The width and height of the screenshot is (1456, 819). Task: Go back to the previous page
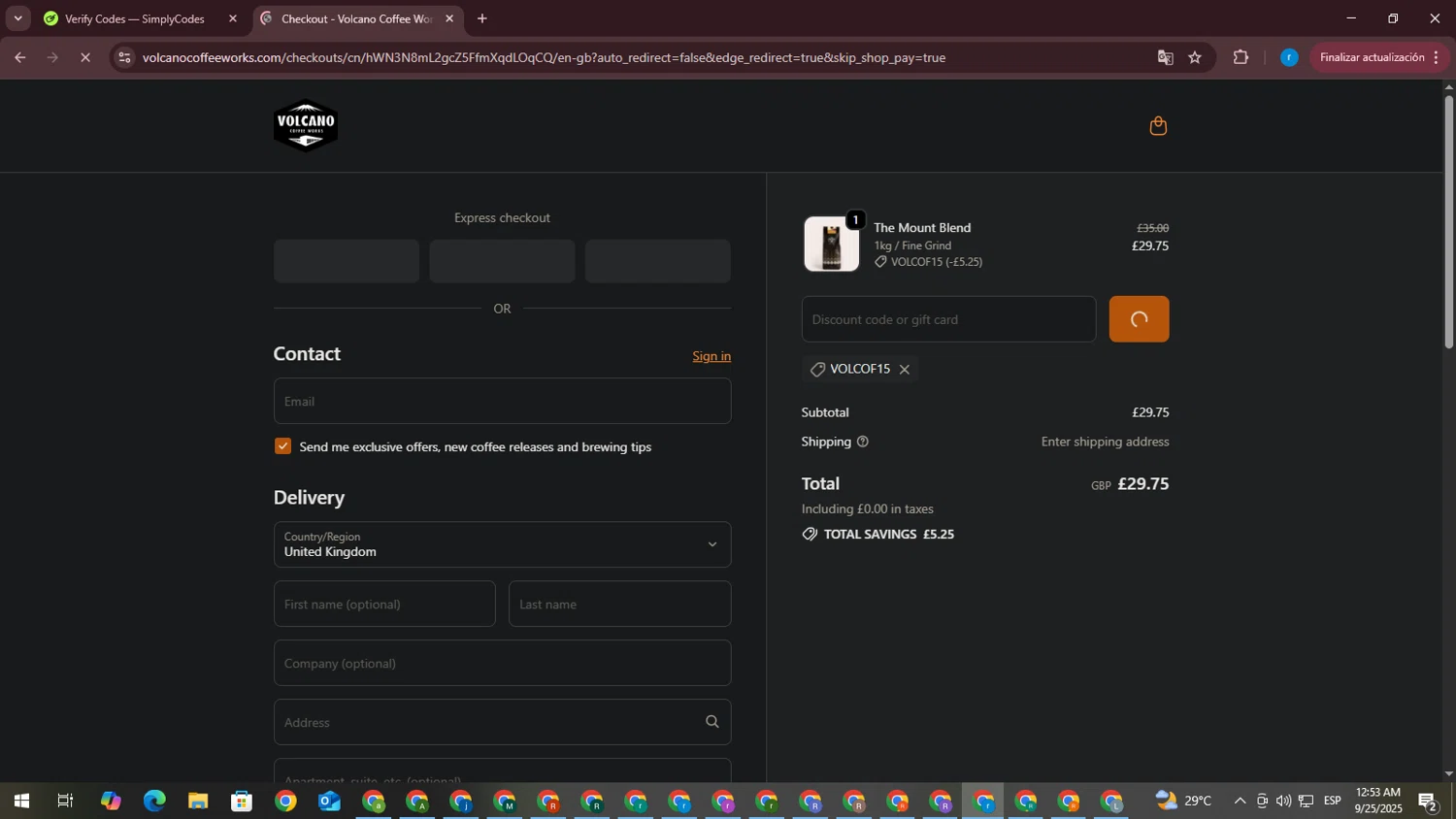tap(19, 57)
